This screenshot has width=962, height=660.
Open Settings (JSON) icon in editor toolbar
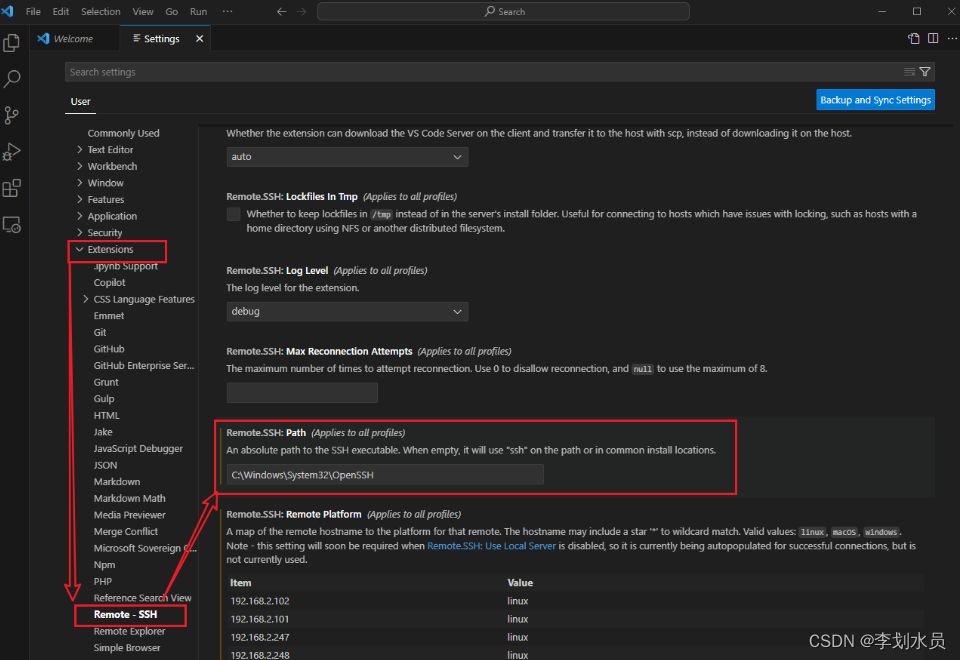[914, 38]
